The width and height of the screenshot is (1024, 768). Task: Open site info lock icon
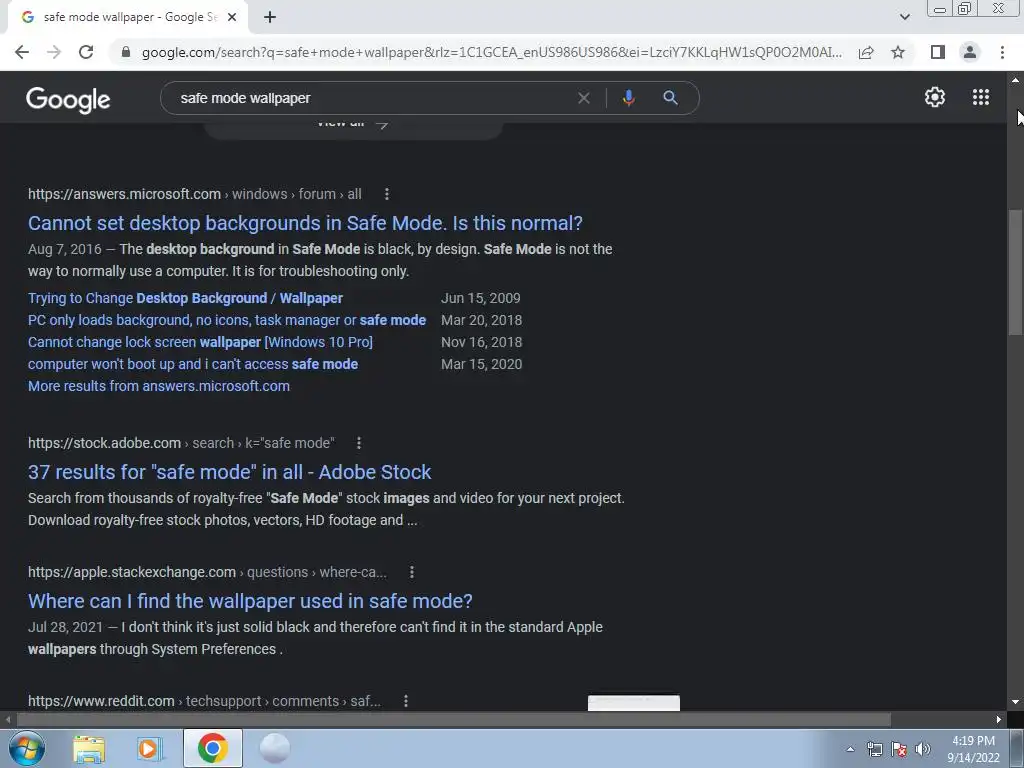(x=126, y=52)
